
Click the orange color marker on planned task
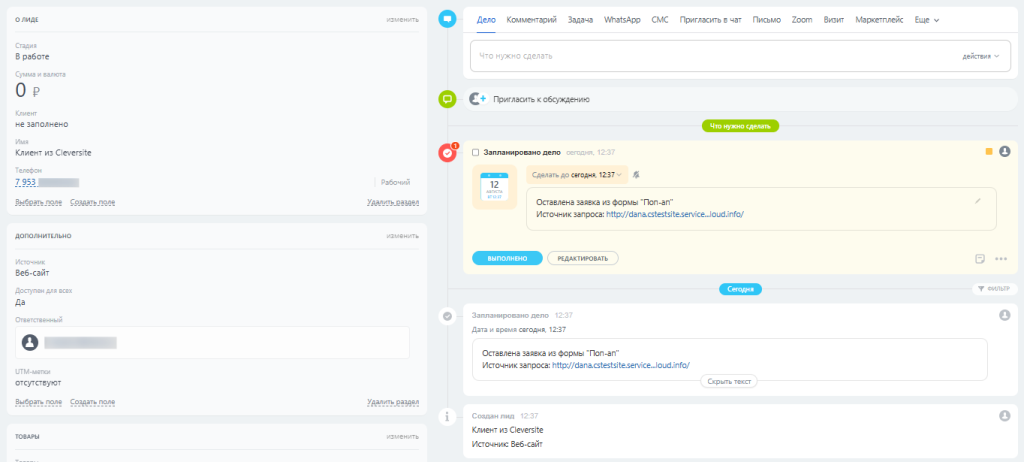point(989,152)
